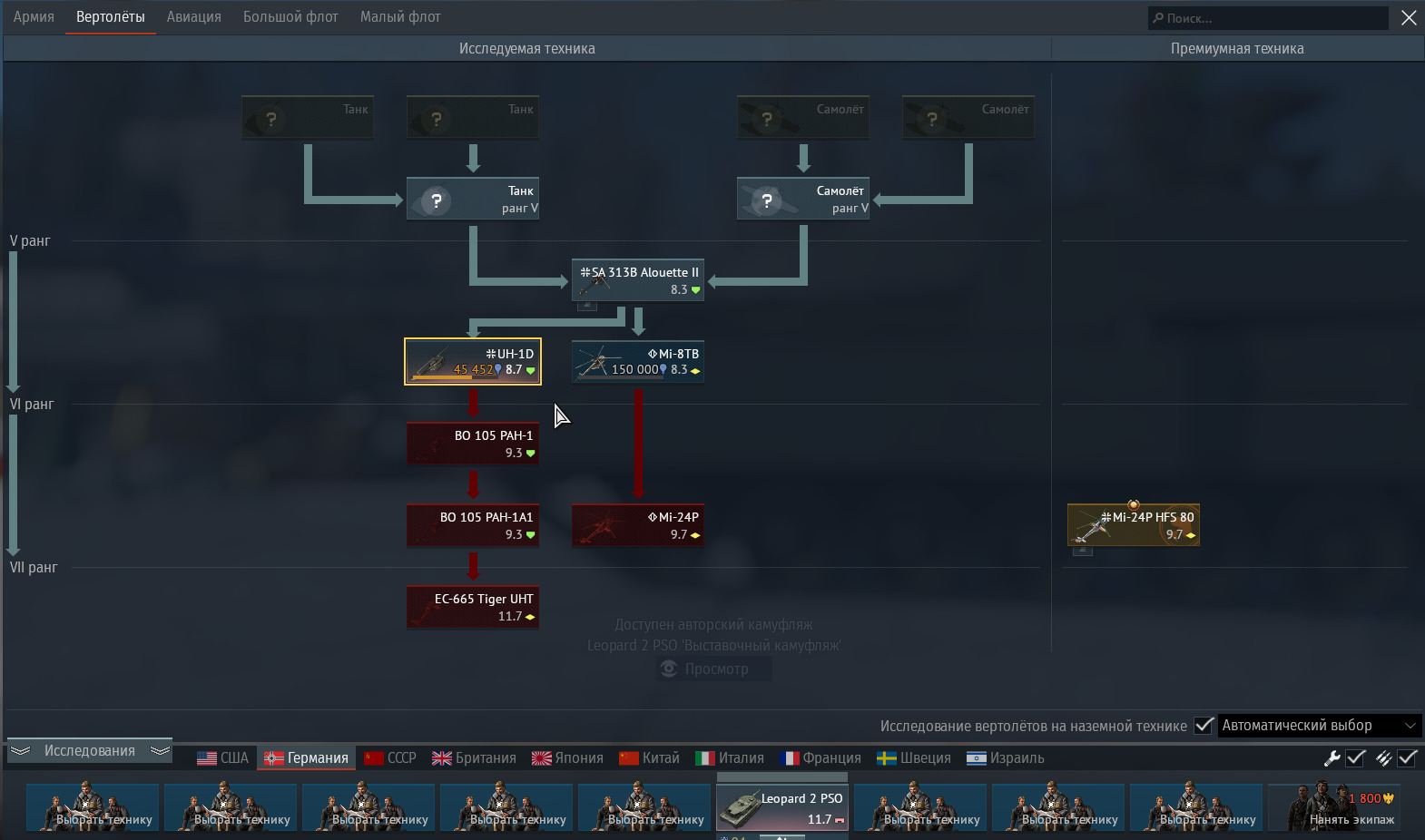This screenshot has width=1425, height=840.
Task: Click the auto-refill ammunition icon
Action: point(1383,757)
